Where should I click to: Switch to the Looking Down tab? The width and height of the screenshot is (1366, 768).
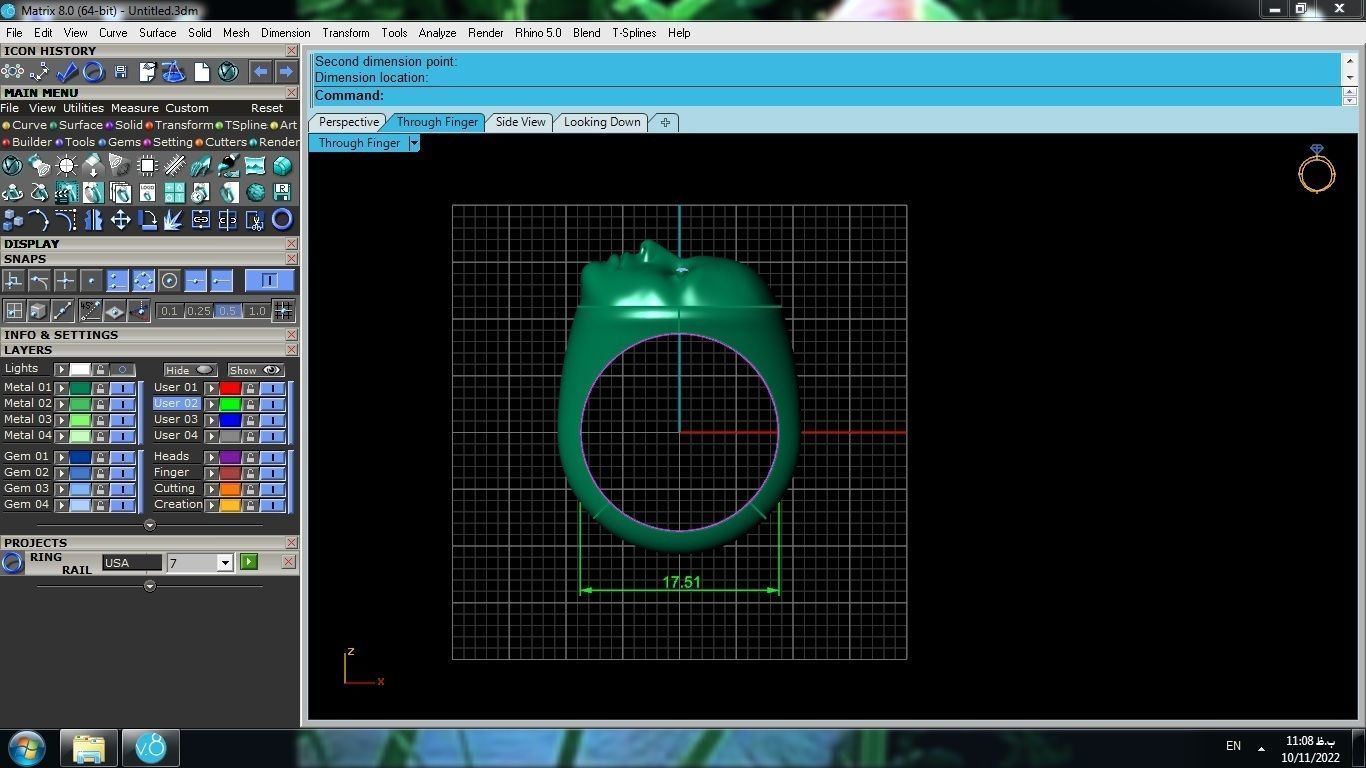[602, 122]
